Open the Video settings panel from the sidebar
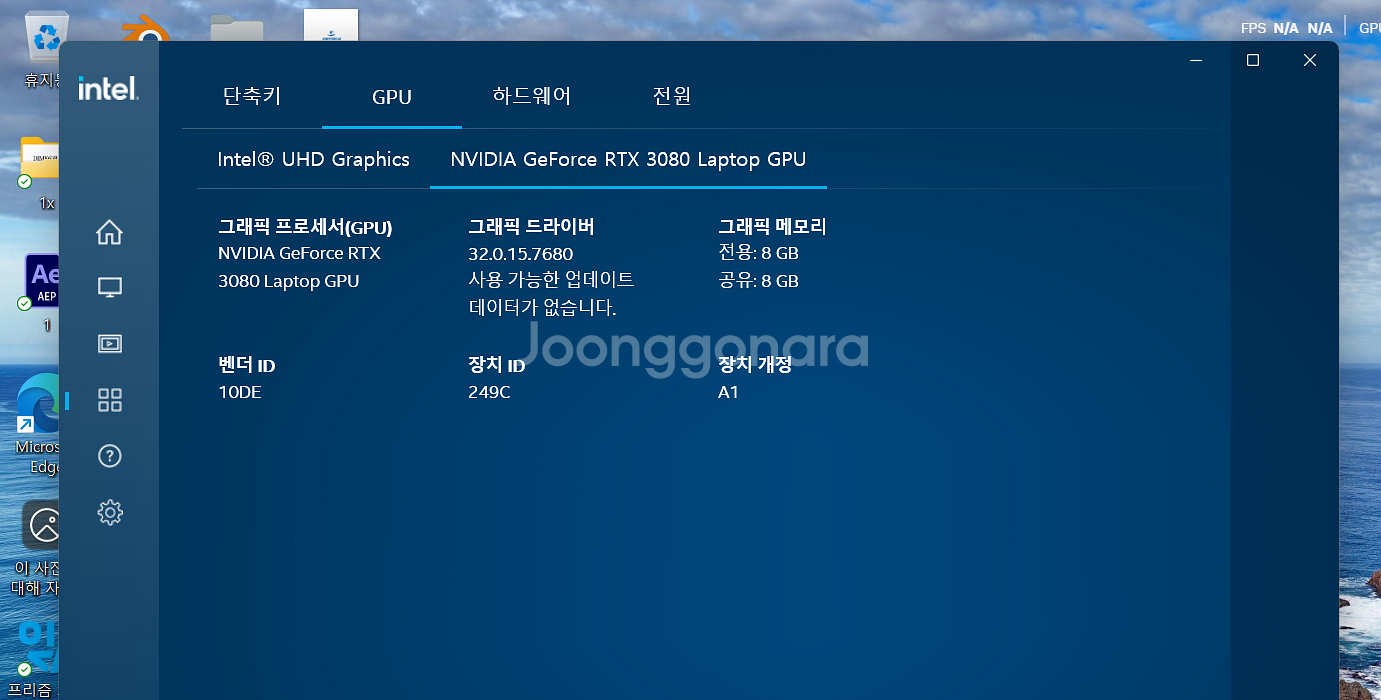Viewport: 1381px width, 700px height. click(x=109, y=343)
